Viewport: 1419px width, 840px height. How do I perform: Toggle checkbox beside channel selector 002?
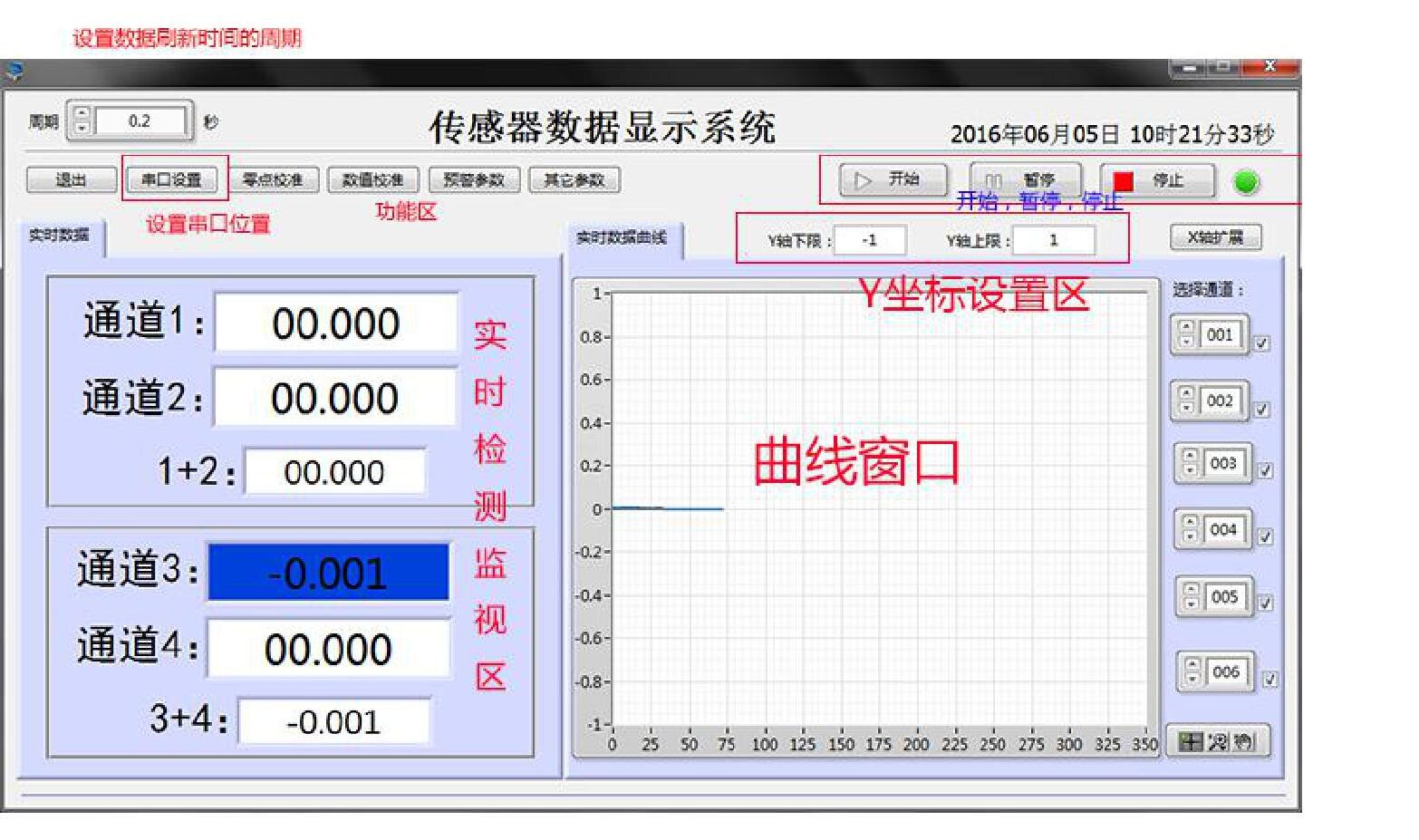1262,410
